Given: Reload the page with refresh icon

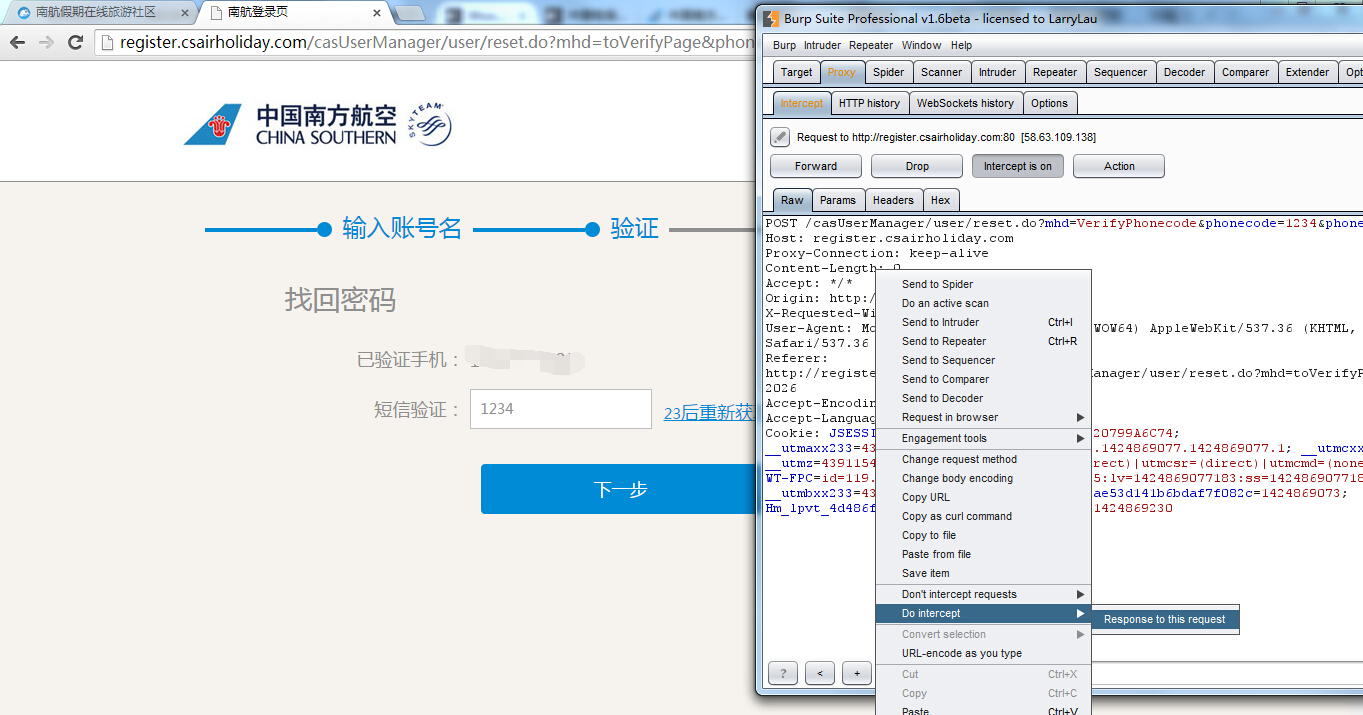Looking at the screenshot, I should click(x=75, y=42).
